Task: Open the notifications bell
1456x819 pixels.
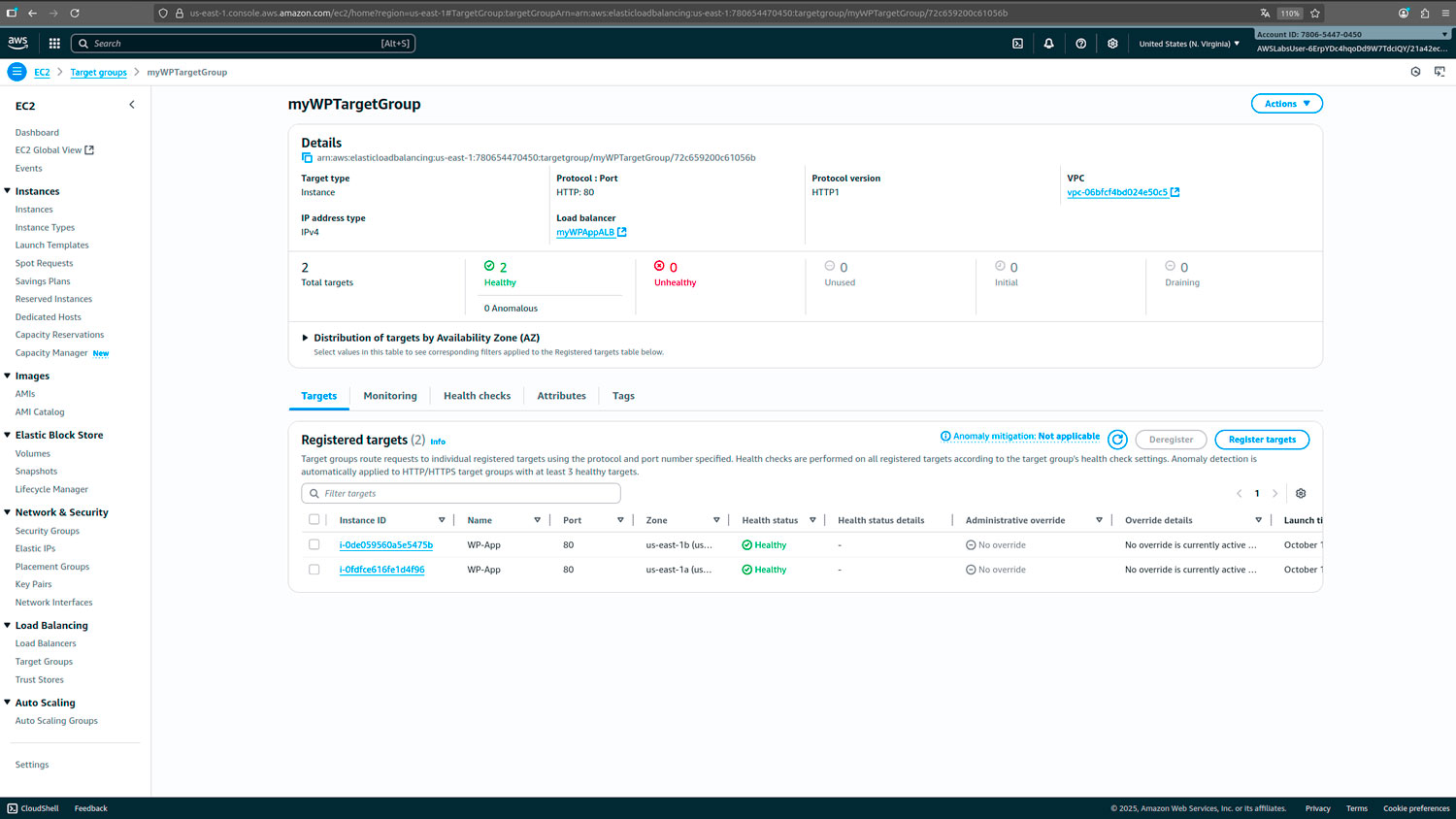Action: [x=1048, y=44]
